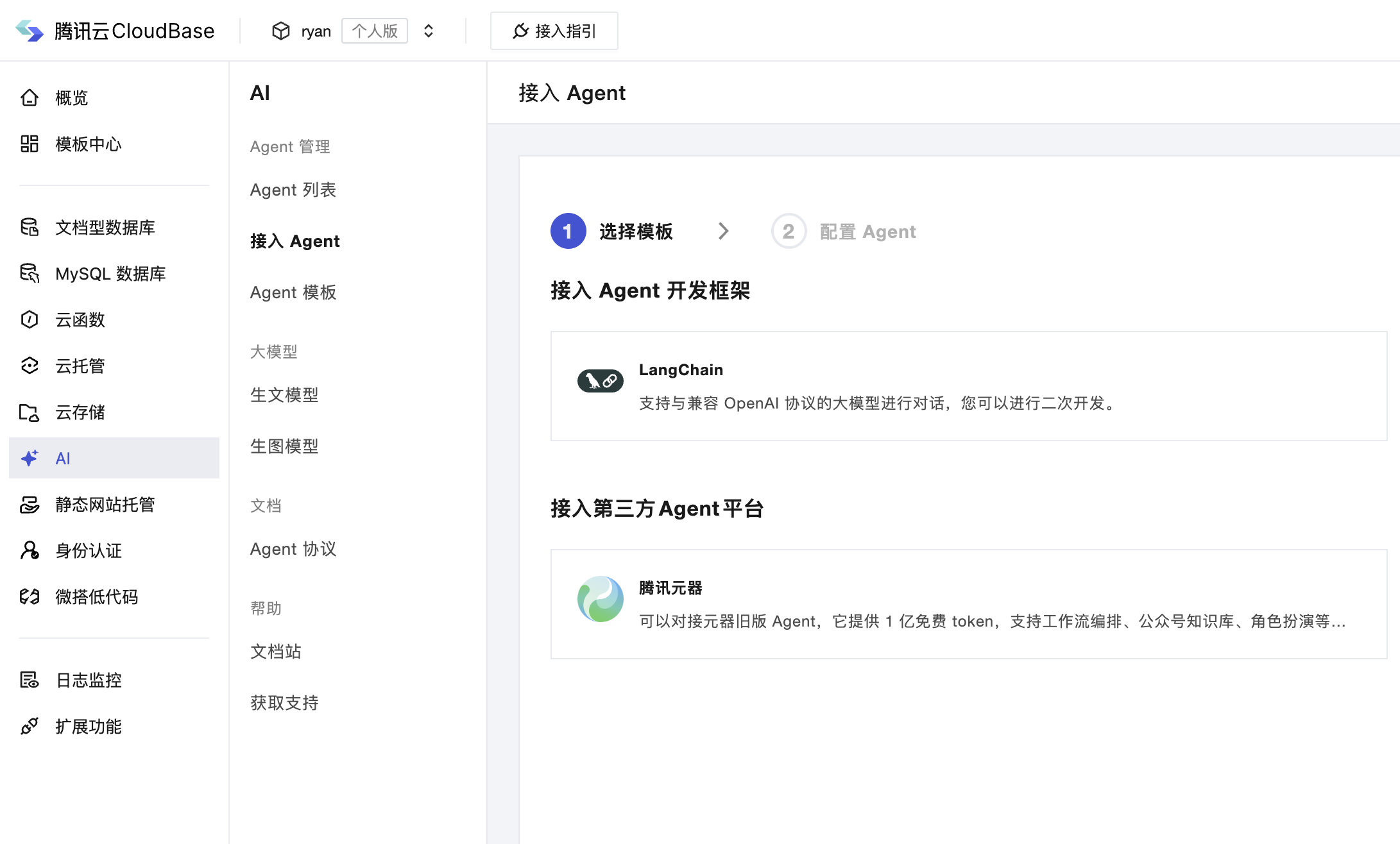
Task: Click the 微搭低代码 code icon
Action: [30, 596]
